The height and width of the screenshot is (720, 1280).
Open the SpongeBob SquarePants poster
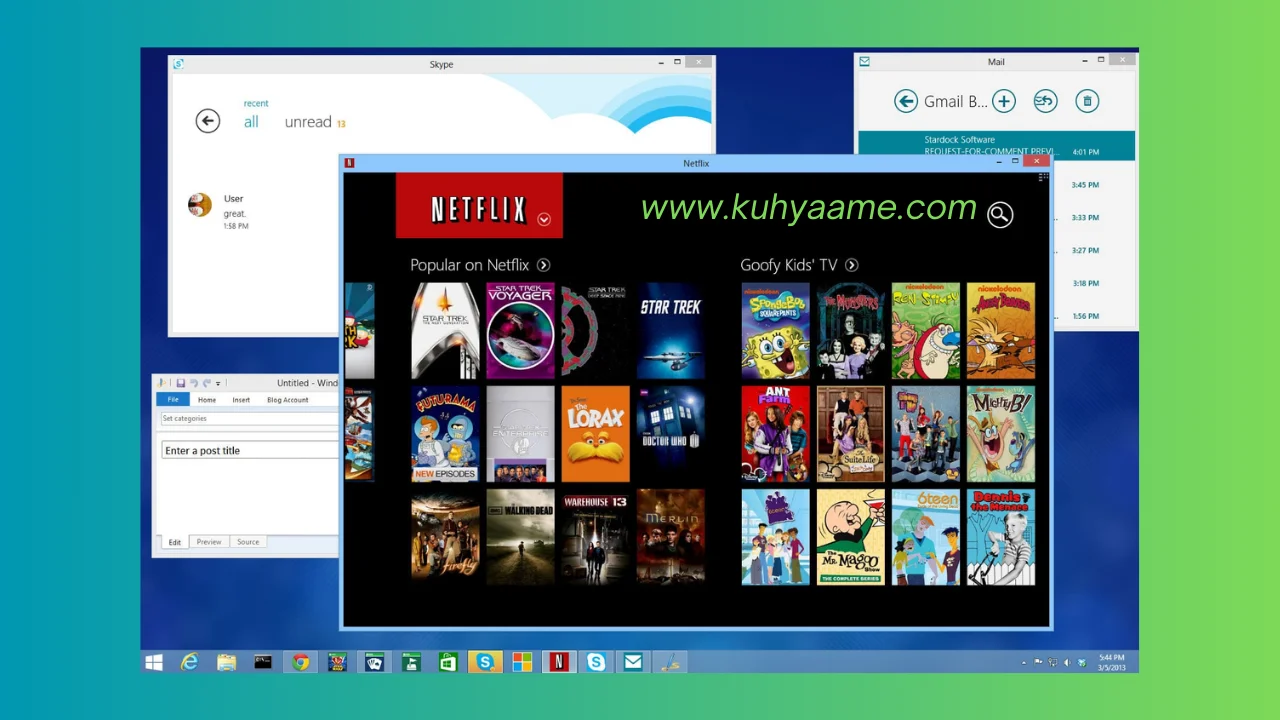(x=775, y=331)
